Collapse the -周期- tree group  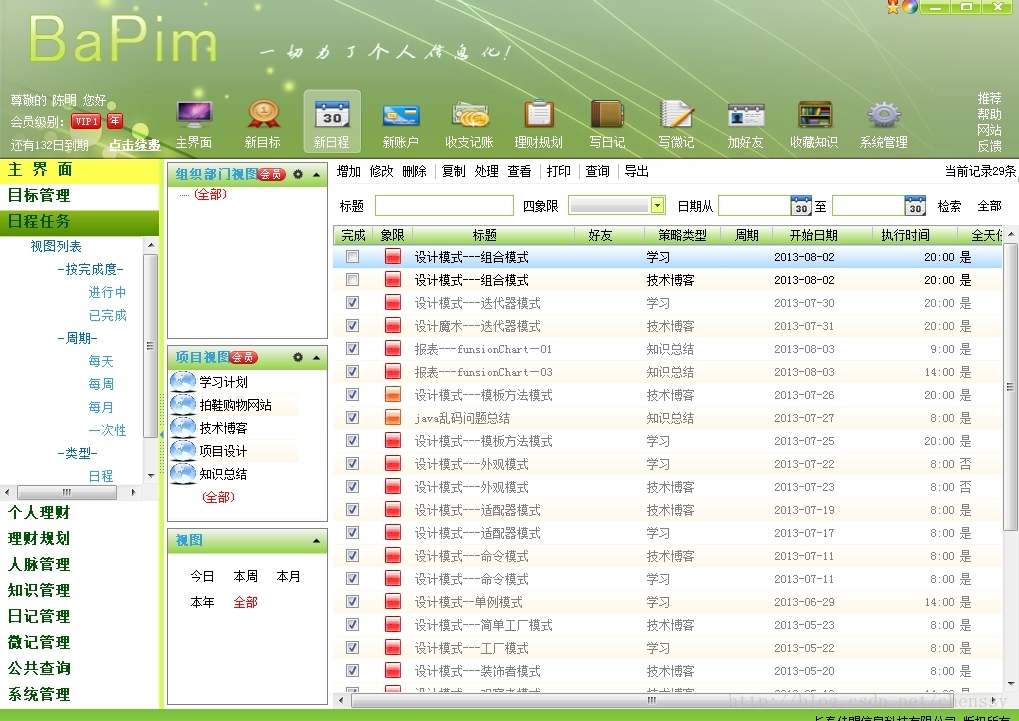77,338
